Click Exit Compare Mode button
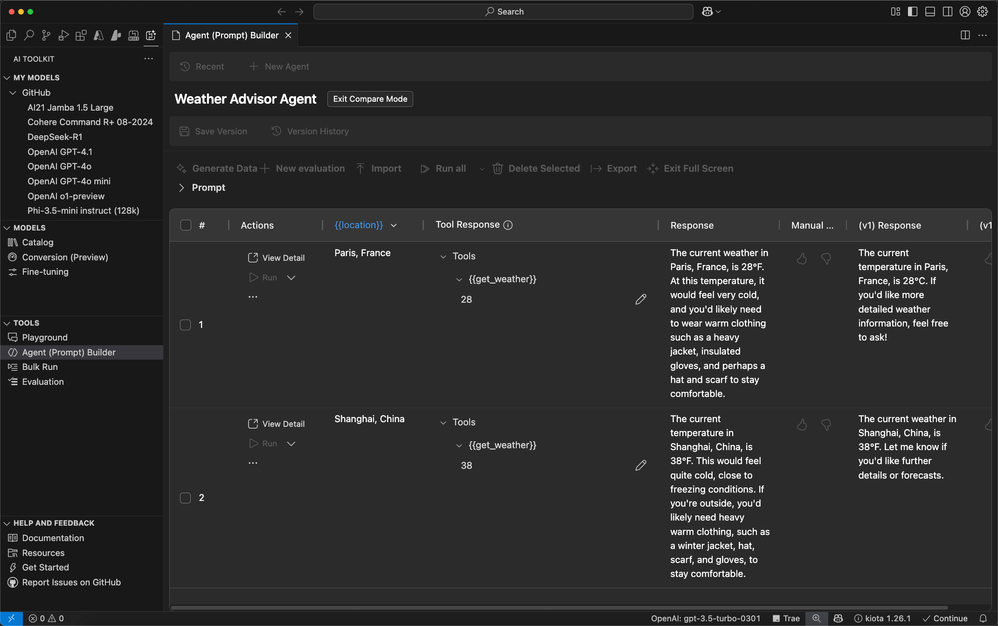This screenshot has height=626, width=998. pos(370,99)
